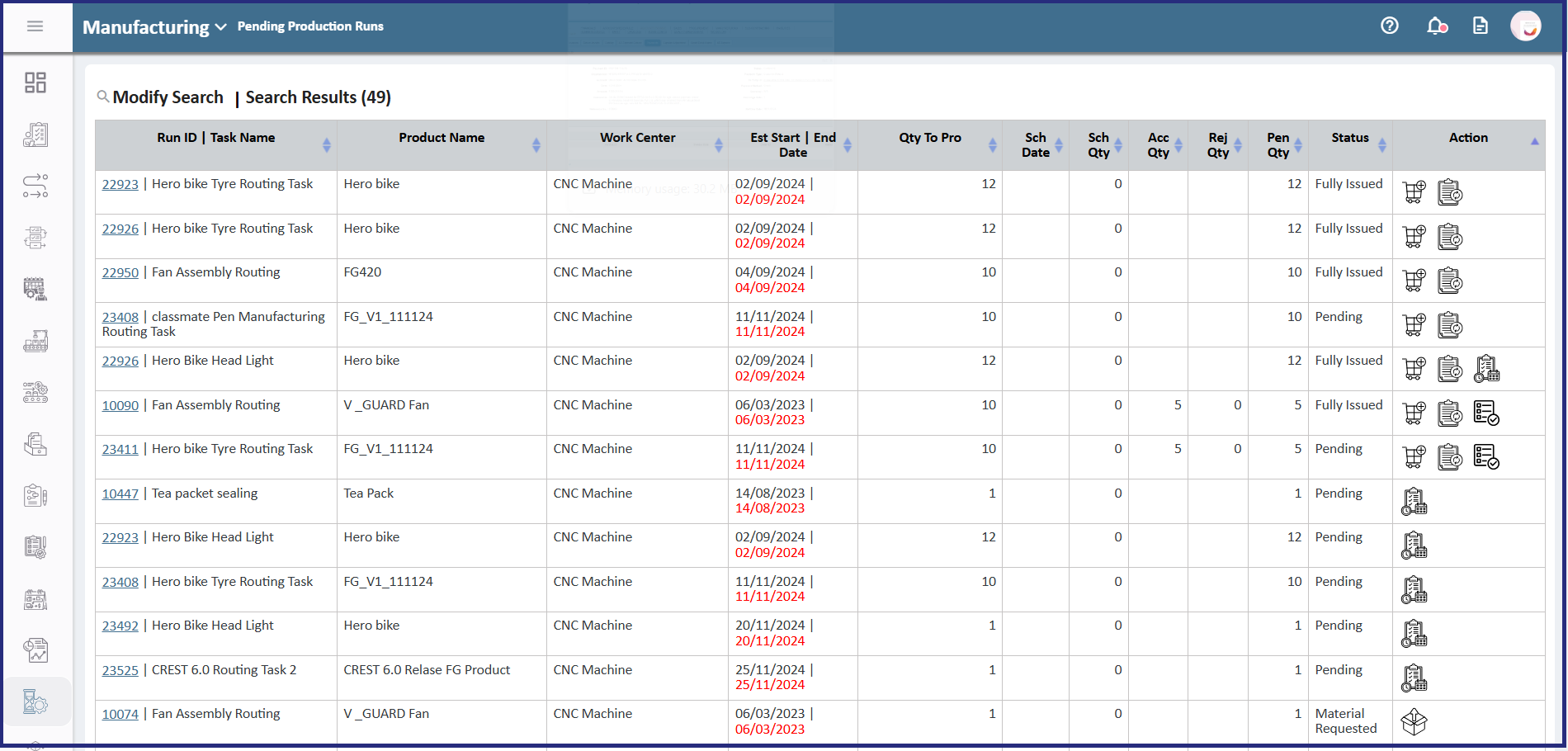
Task: Click the checklist icon for run 10090
Action: pos(1486,413)
